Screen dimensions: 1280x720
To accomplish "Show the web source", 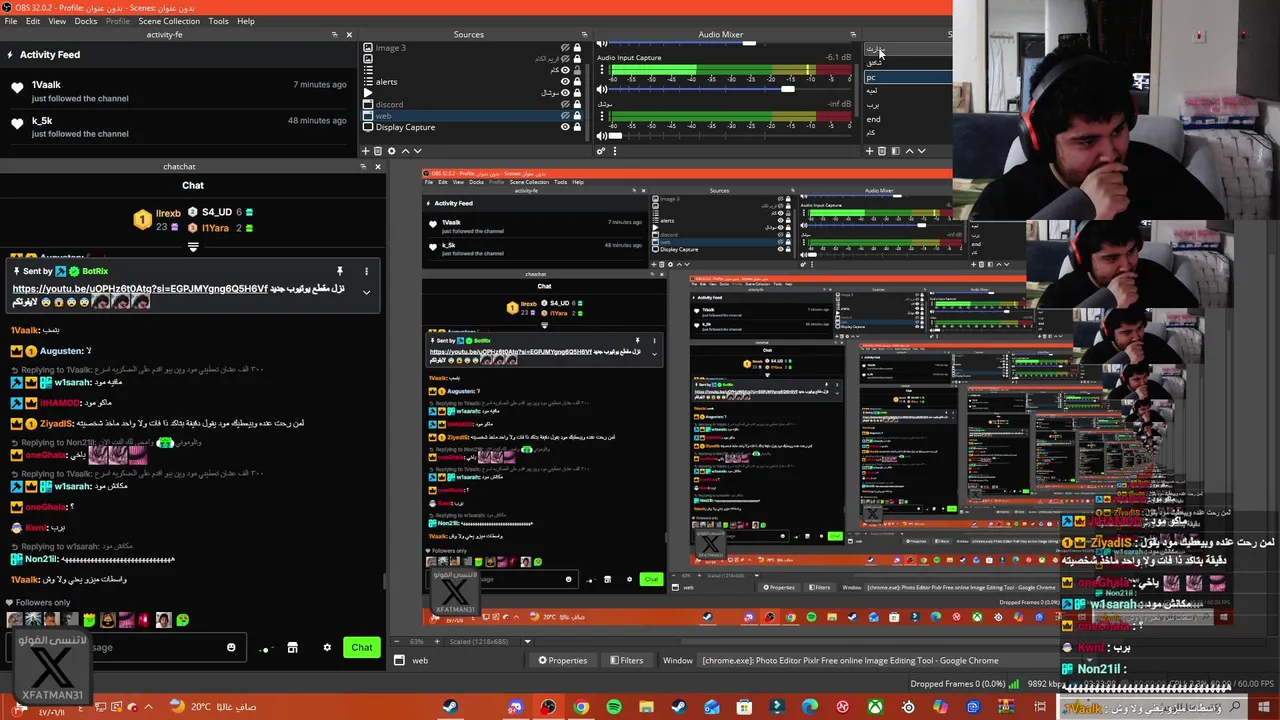I will (x=565, y=116).
